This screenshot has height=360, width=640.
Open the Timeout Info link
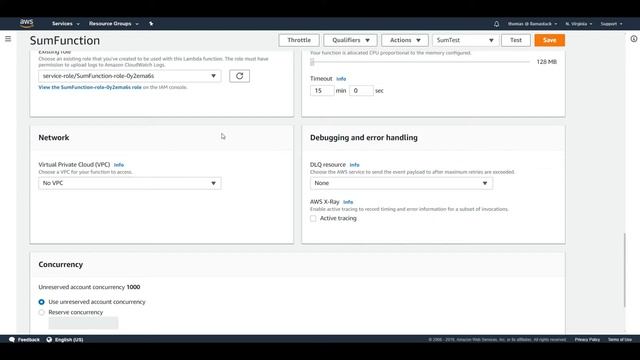(x=341, y=79)
